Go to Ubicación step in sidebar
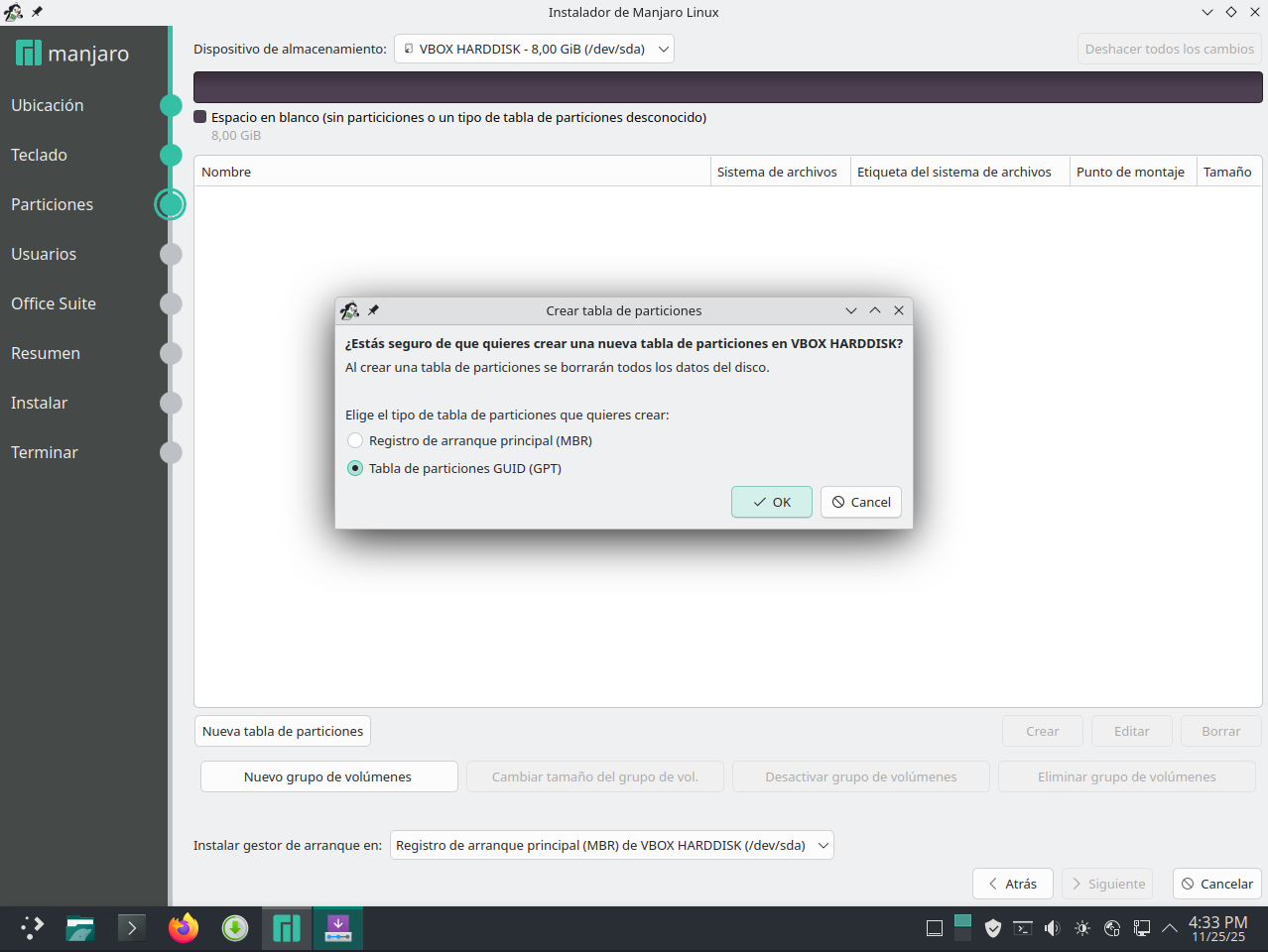 coord(48,105)
